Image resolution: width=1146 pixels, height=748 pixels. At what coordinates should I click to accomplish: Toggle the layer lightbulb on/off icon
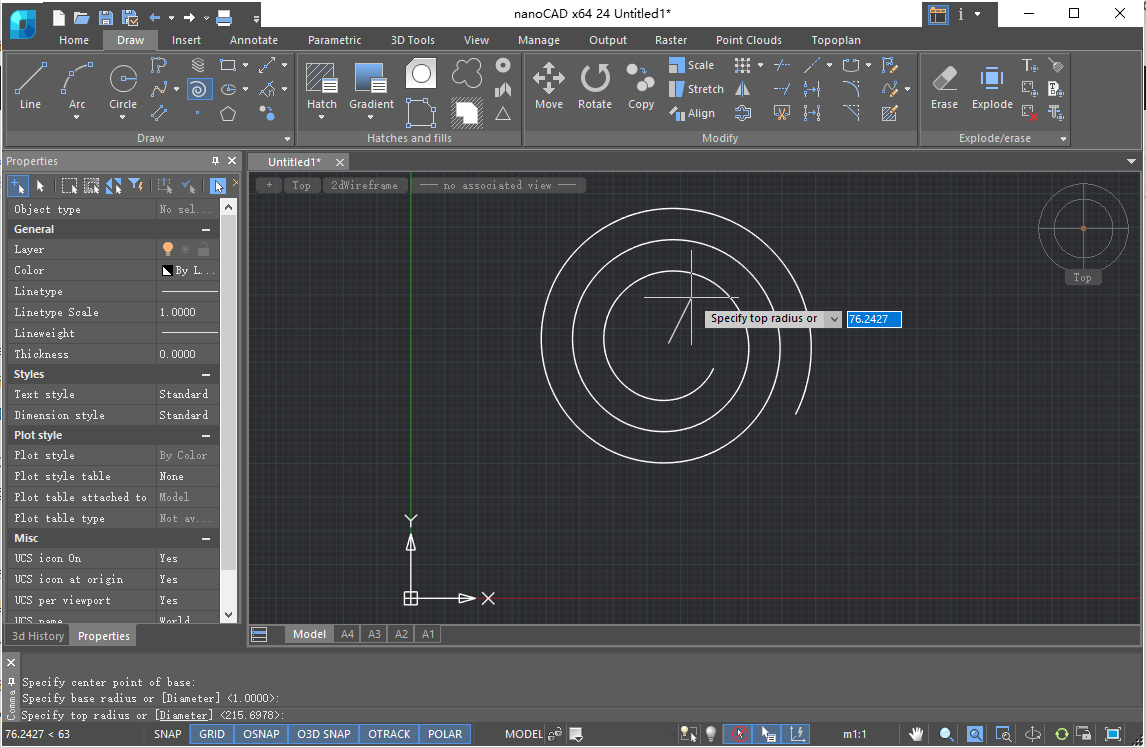click(x=167, y=249)
